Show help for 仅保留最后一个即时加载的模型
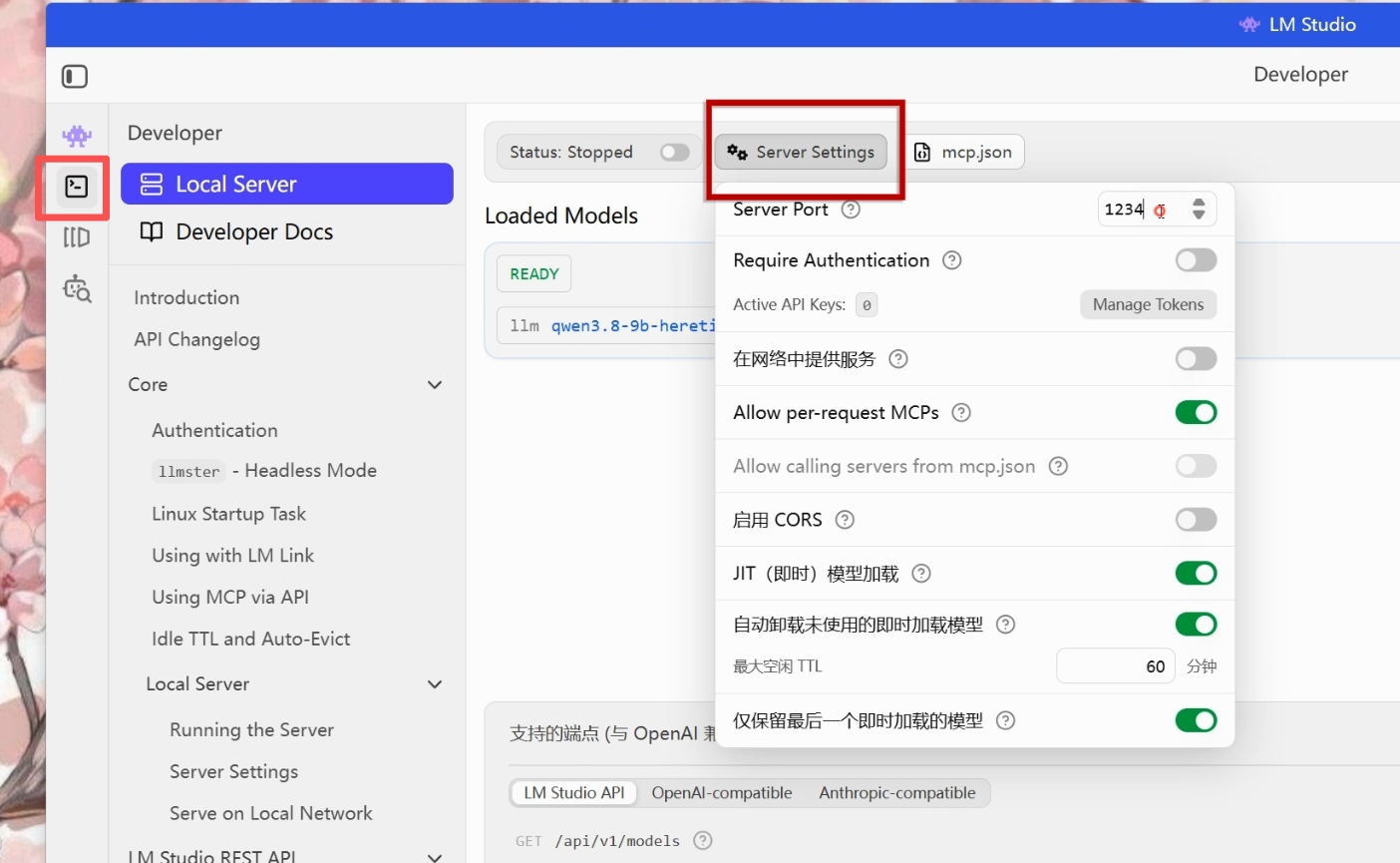This screenshot has width=1400, height=863. point(1006,720)
